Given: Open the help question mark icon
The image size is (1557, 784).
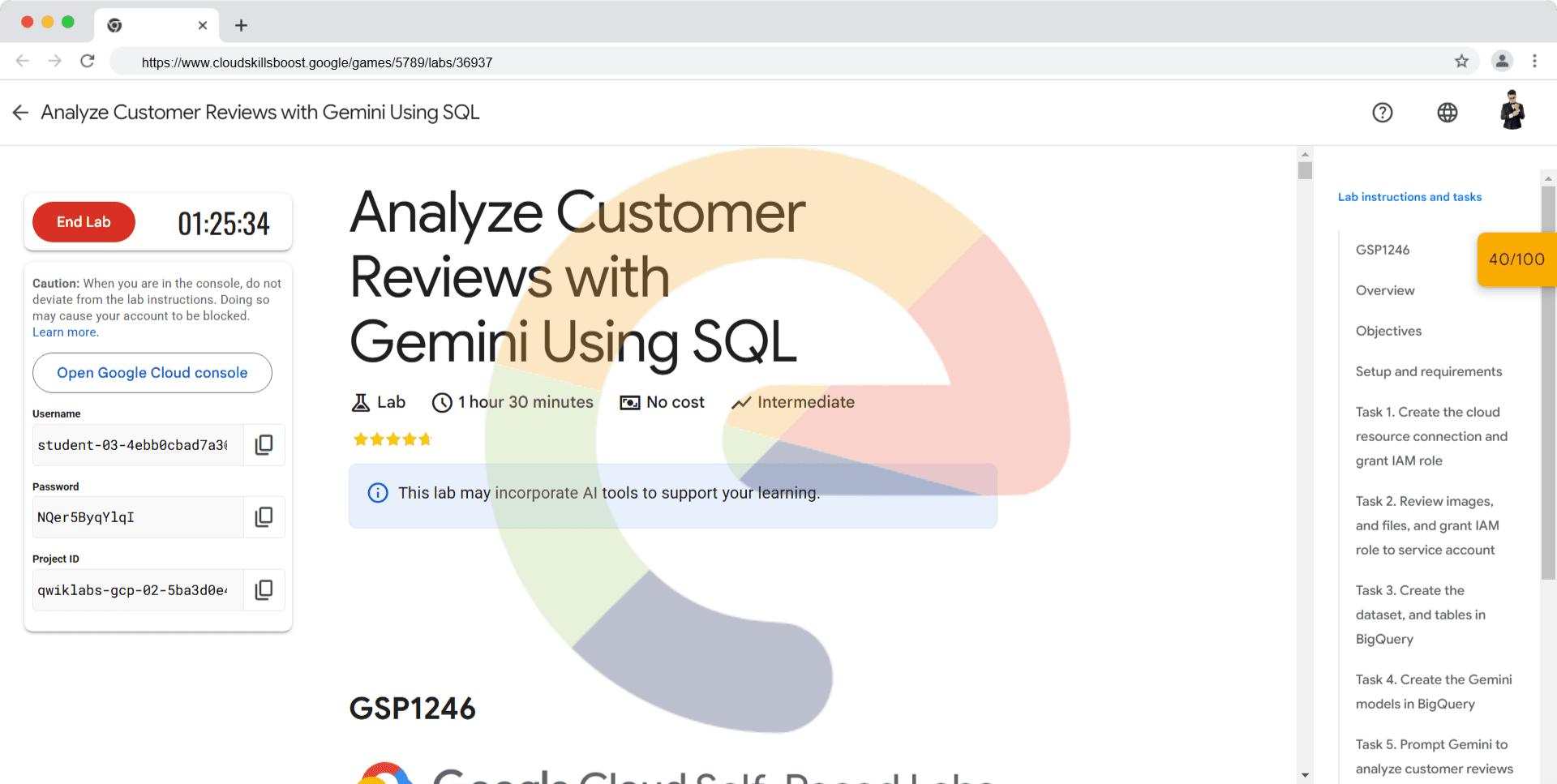Looking at the screenshot, I should 1383,113.
